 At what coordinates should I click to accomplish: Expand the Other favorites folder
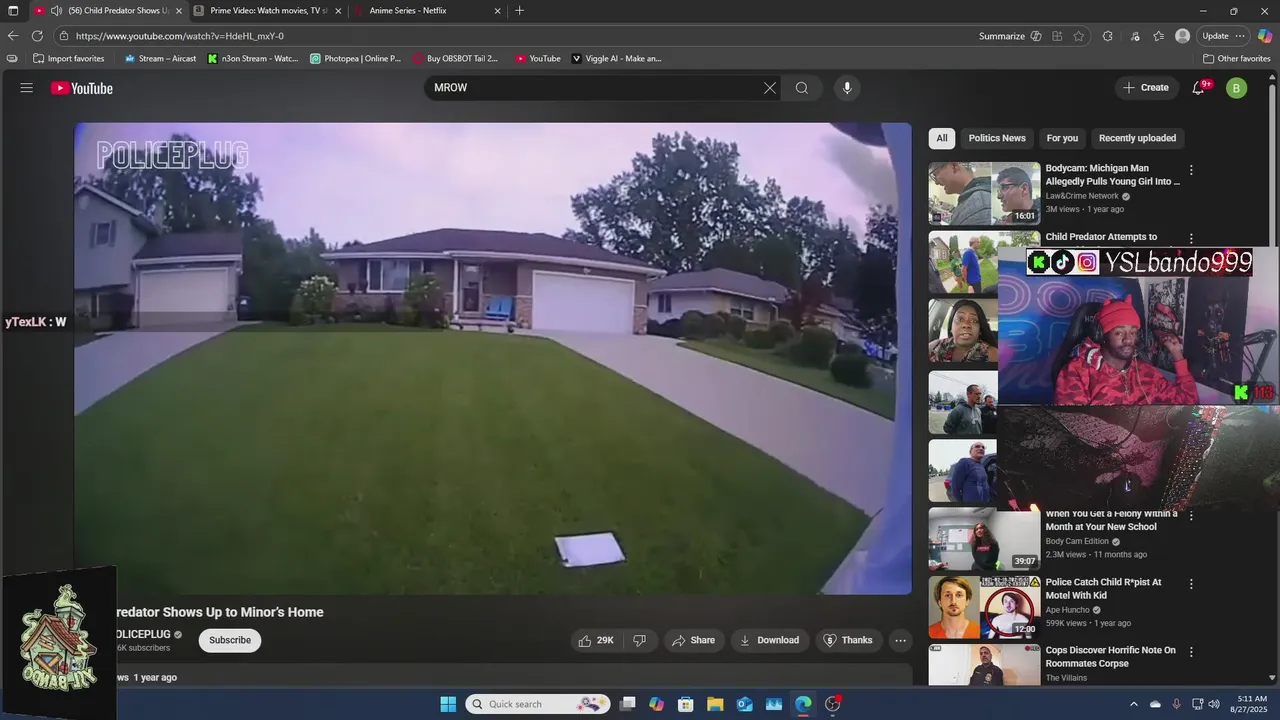click(1237, 58)
